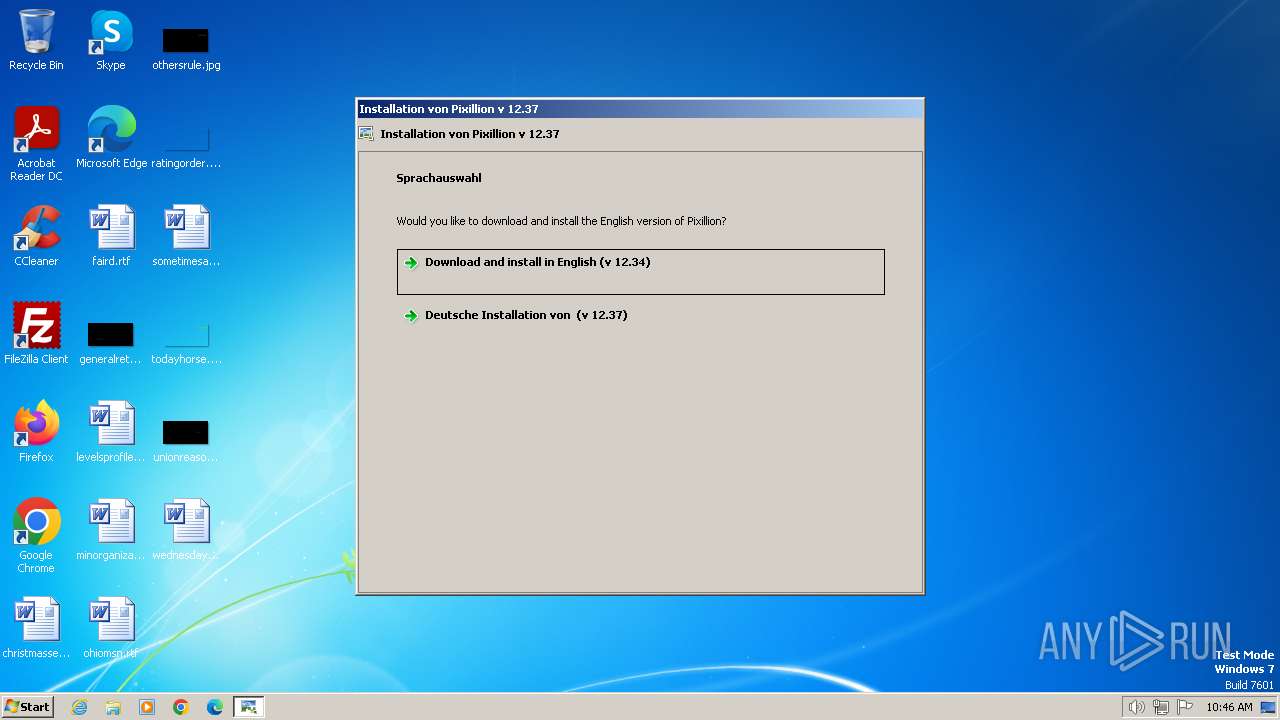Click the Show desktop taskbar button
1280x720 pixels.
(x=1270, y=707)
